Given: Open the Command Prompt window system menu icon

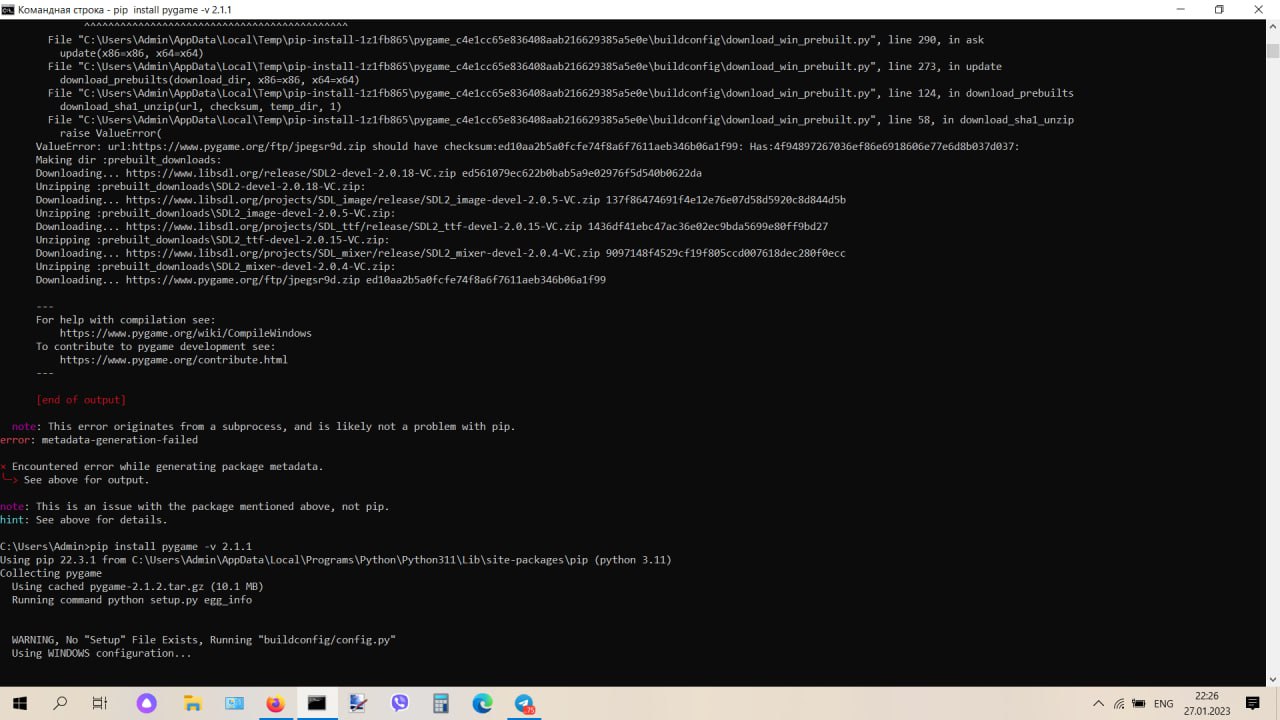Looking at the screenshot, I should click(8, 9).
